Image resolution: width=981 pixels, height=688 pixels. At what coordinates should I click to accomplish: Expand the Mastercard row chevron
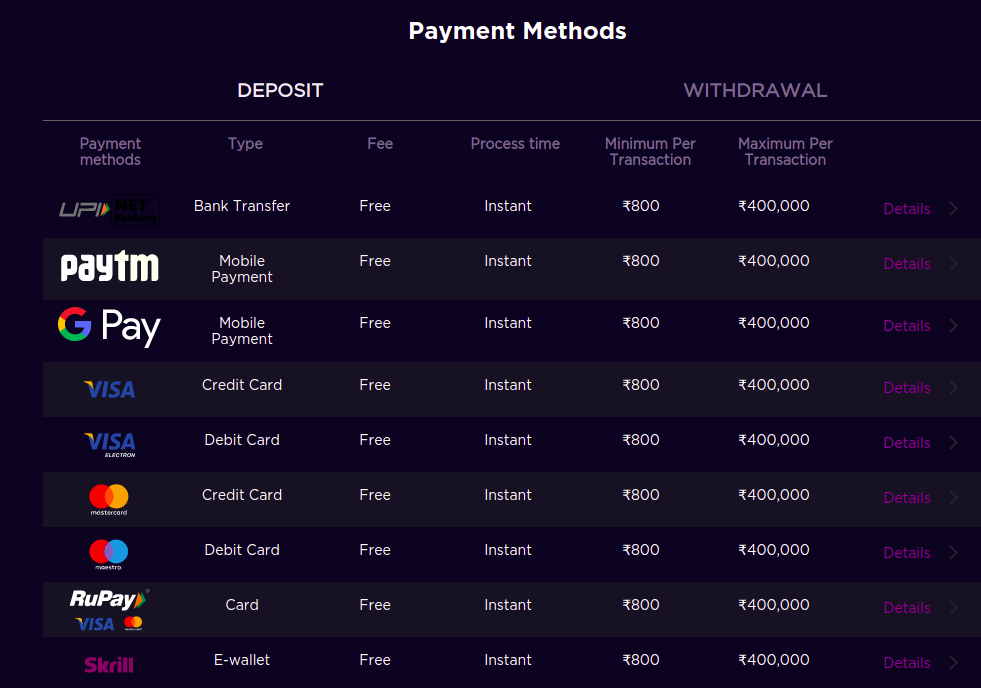coord(953,497)
